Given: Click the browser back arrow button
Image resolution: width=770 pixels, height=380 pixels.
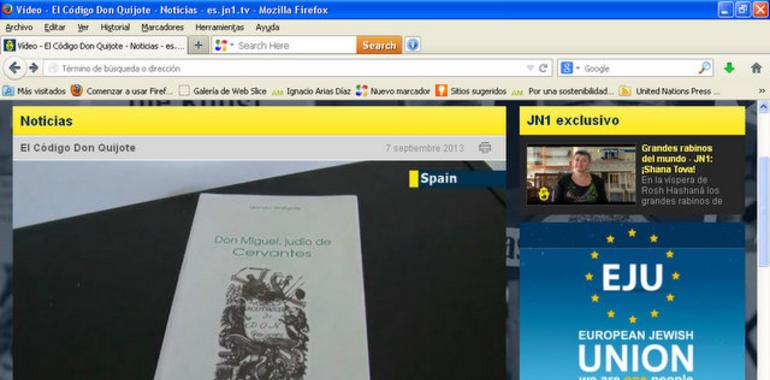Looking at the screenshot, I should [x=15, y=68].
